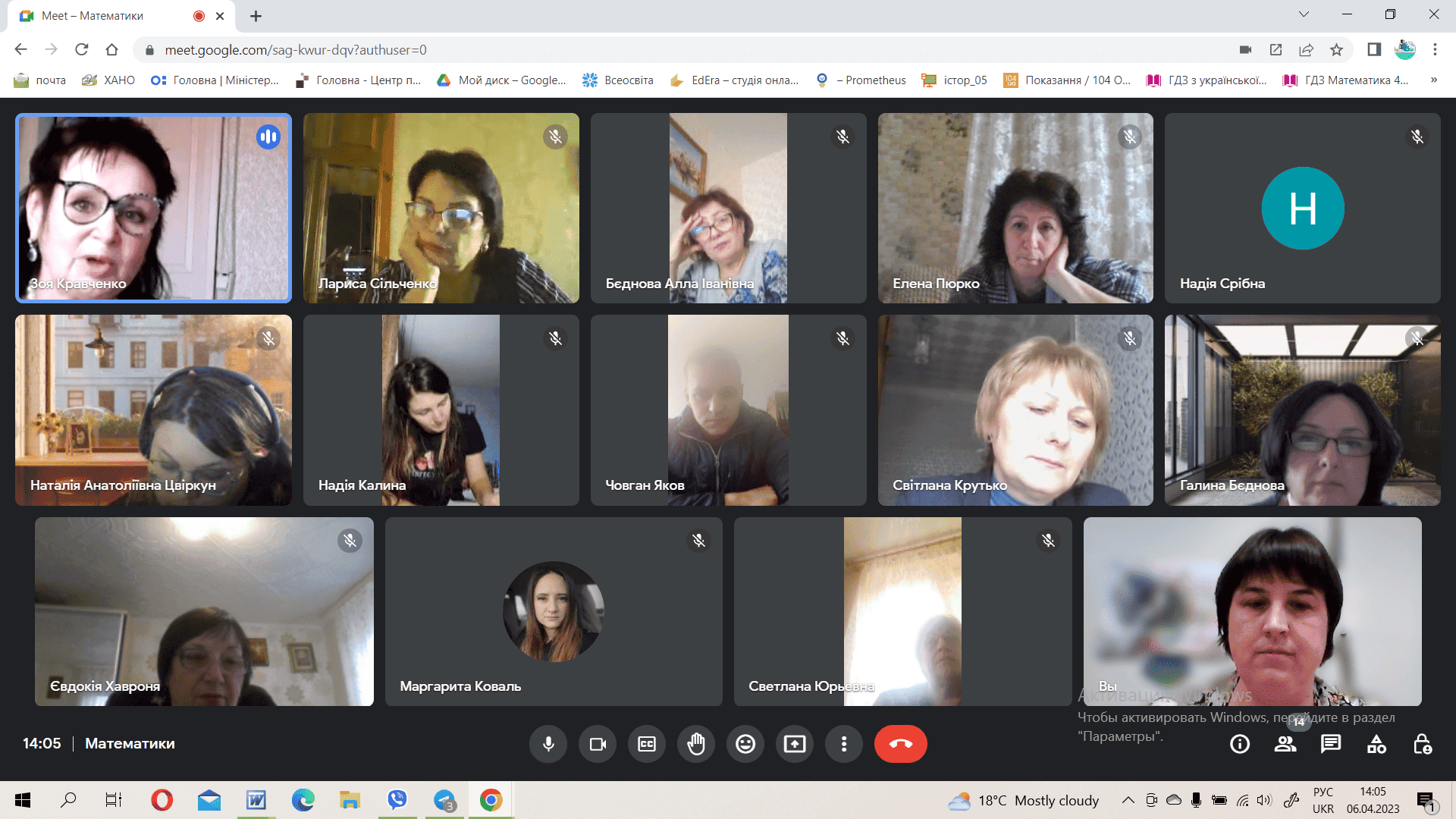
Task: Open more options three-dot menu in Meet
Action: pos(844,744)
